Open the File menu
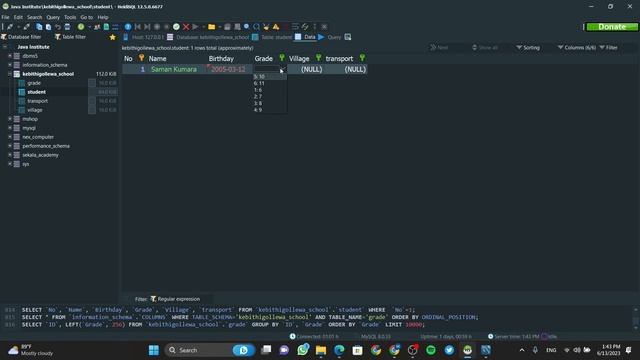 pos(5,17)
